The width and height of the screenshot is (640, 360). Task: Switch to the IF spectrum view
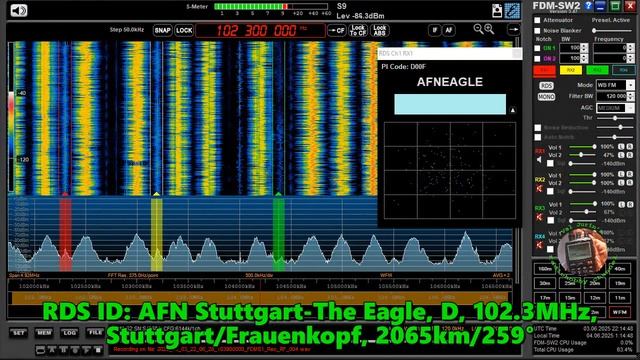435,30
